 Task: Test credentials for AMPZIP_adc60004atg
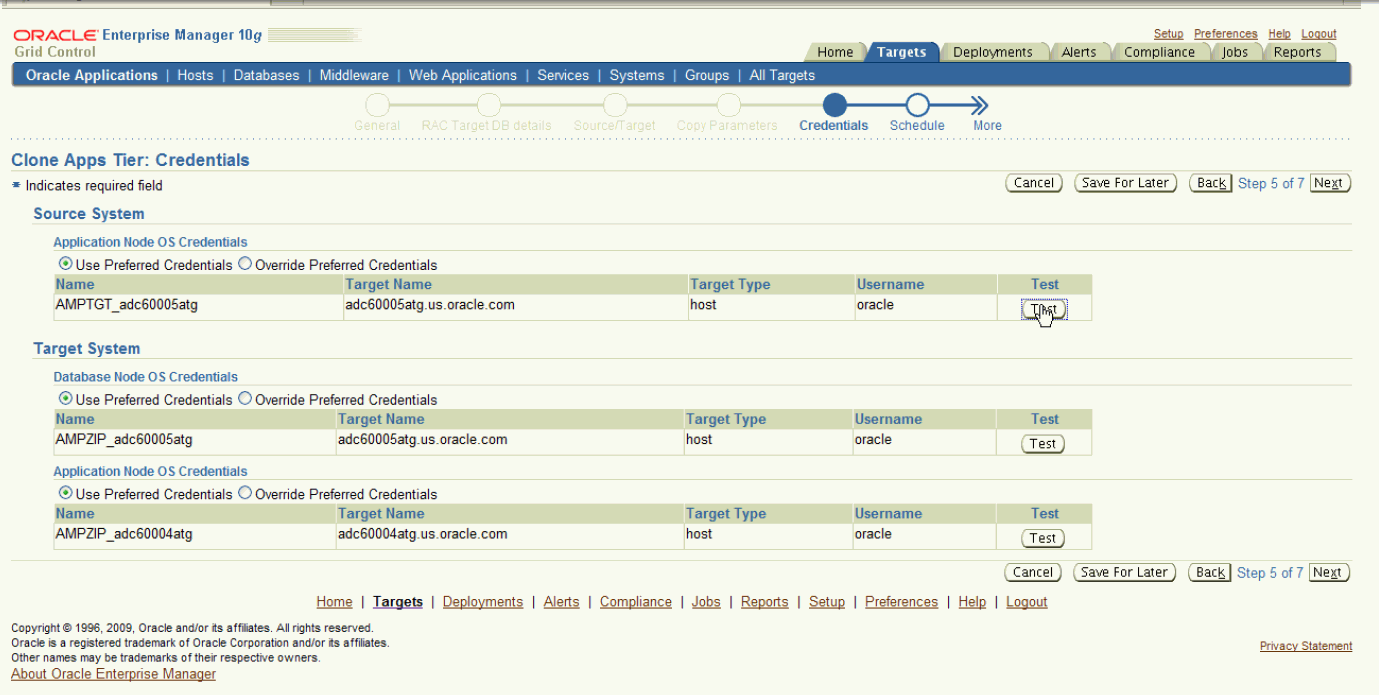[x=1043, y=538]
